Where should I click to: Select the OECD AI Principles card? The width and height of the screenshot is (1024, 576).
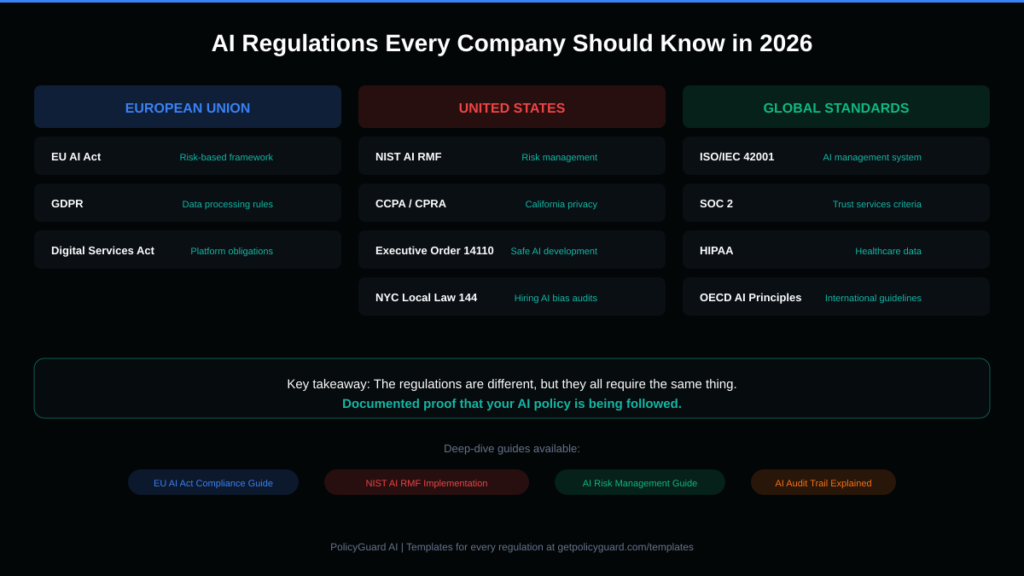click(x=836, y=297)
